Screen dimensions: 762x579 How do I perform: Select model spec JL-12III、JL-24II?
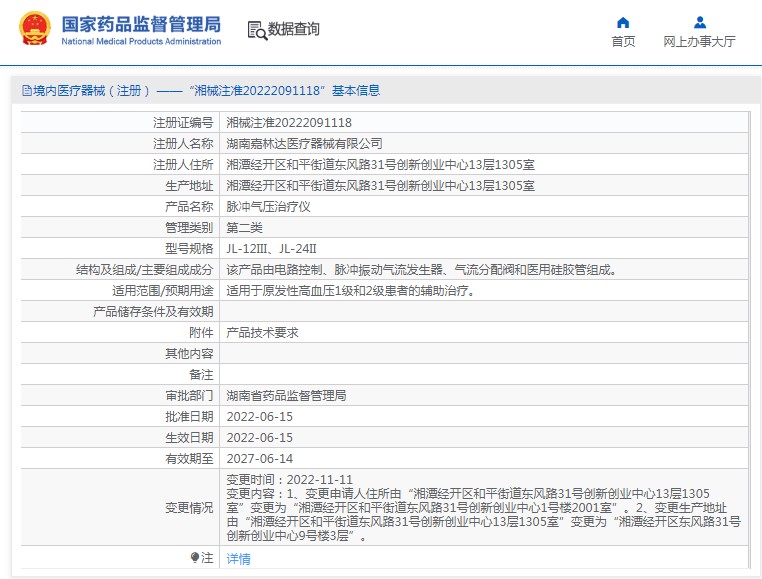[x=271, y=248]
